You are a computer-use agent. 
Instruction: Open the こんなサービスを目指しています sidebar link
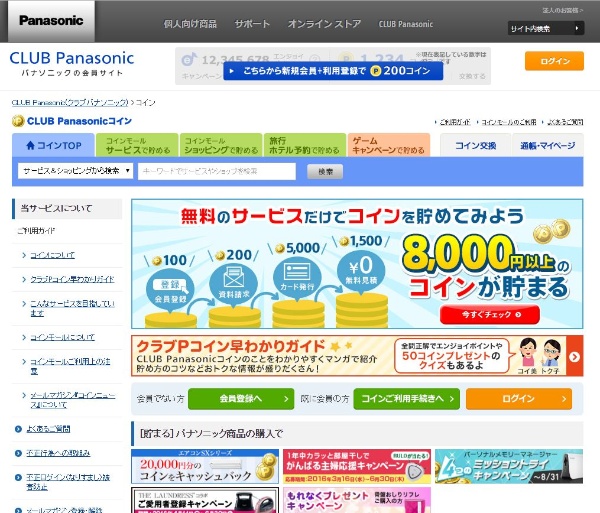click(72, 308)
